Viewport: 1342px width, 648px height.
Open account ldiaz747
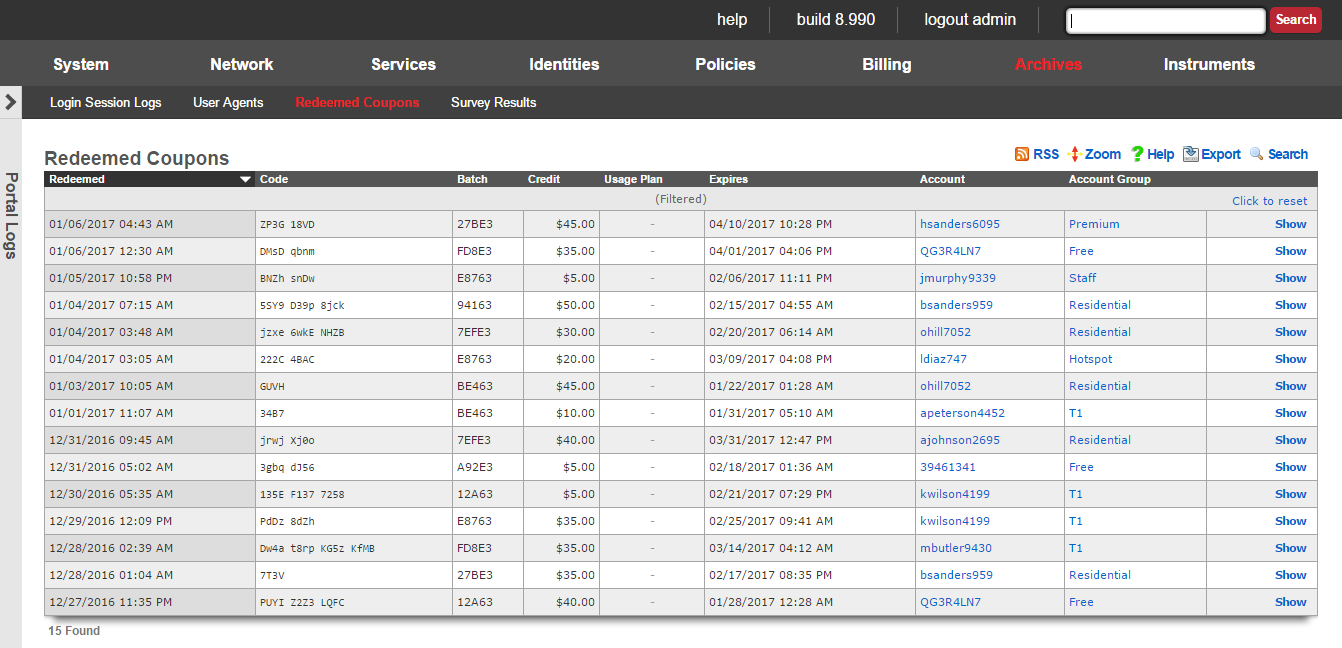pos(943,359)
